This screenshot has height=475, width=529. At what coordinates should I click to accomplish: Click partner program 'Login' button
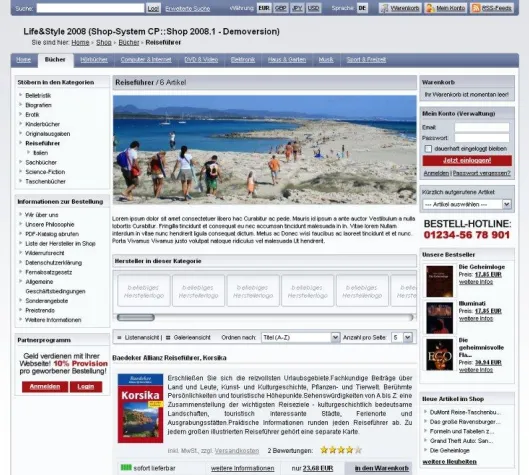[x=86, y=387]
